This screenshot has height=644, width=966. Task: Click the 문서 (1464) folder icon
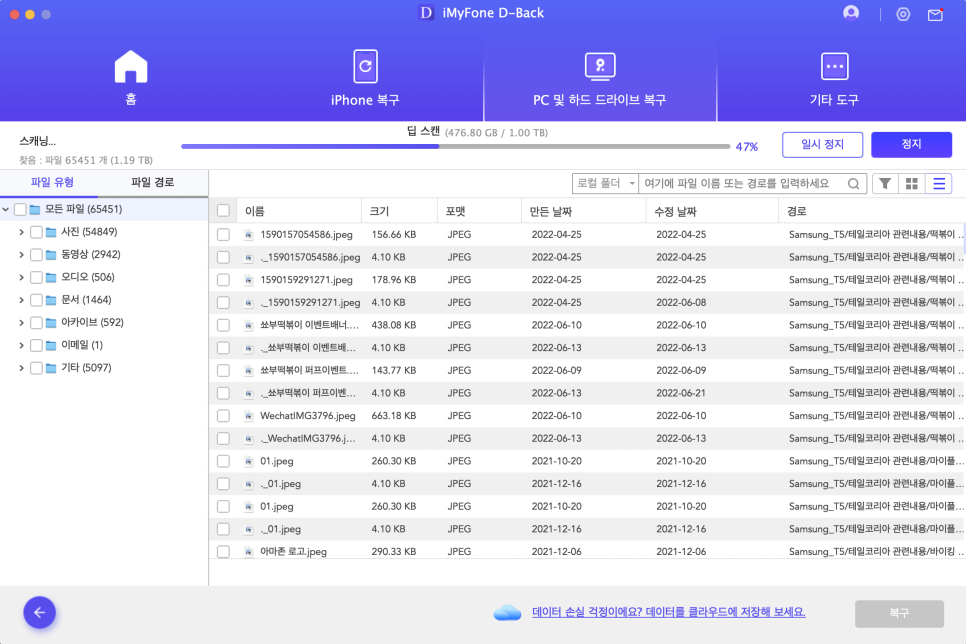point(51,300)
